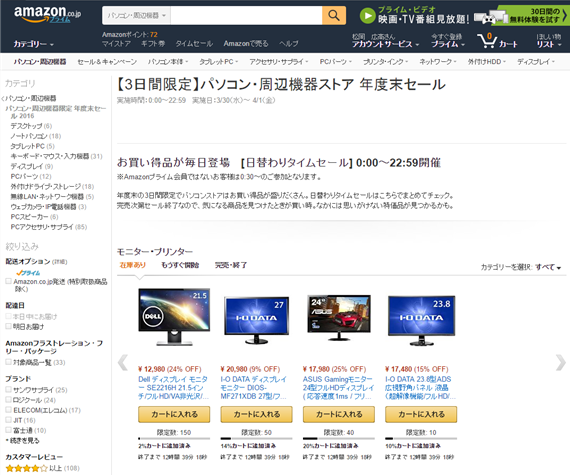Open カテゴリー dropdown in header

[33, 44]
